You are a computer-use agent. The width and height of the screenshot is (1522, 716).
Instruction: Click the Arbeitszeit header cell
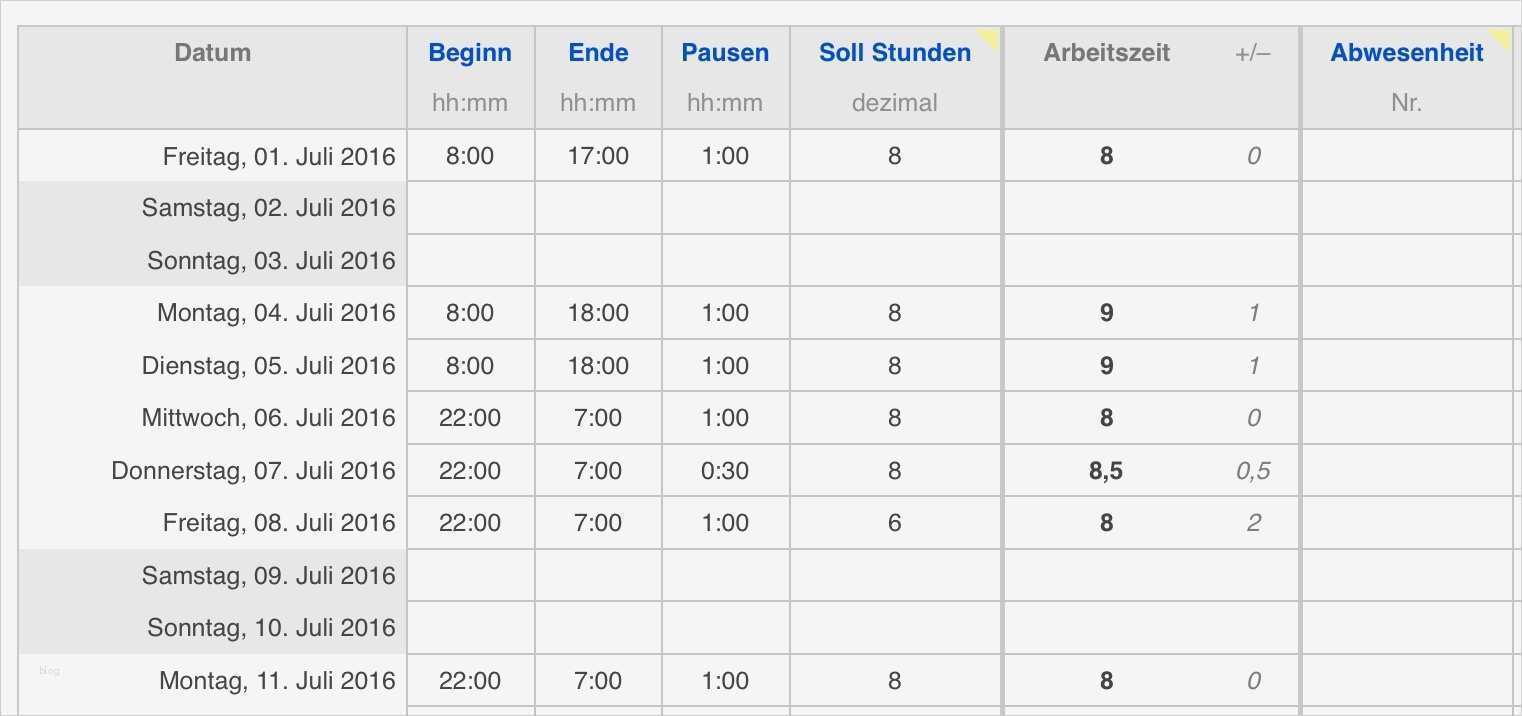(x=1106, y=53)
